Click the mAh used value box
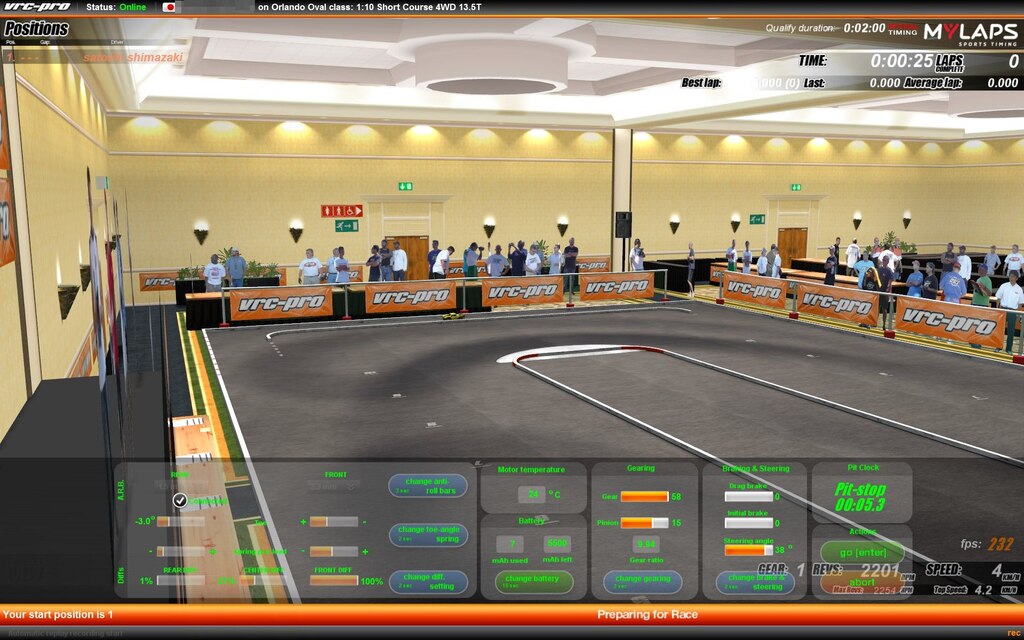1024x640 pixels. pyautogui.click(x=509, y=545)
